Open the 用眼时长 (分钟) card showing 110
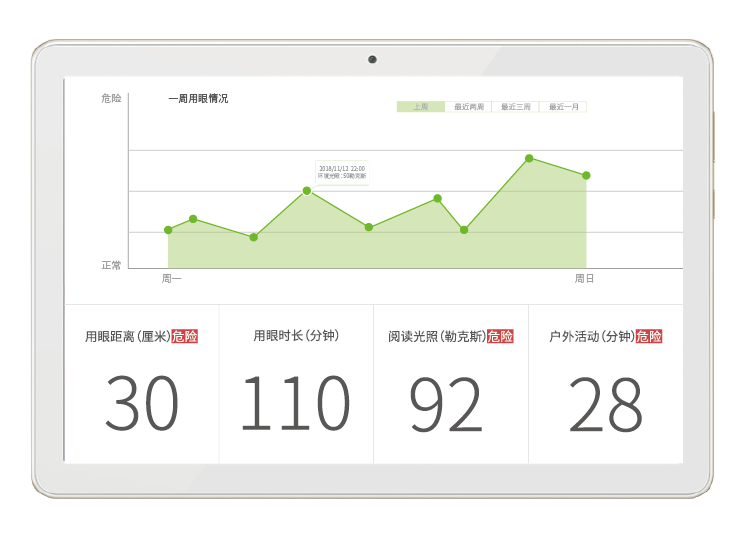The width and height of the screenshot is (741, 539). click(296, 384)
